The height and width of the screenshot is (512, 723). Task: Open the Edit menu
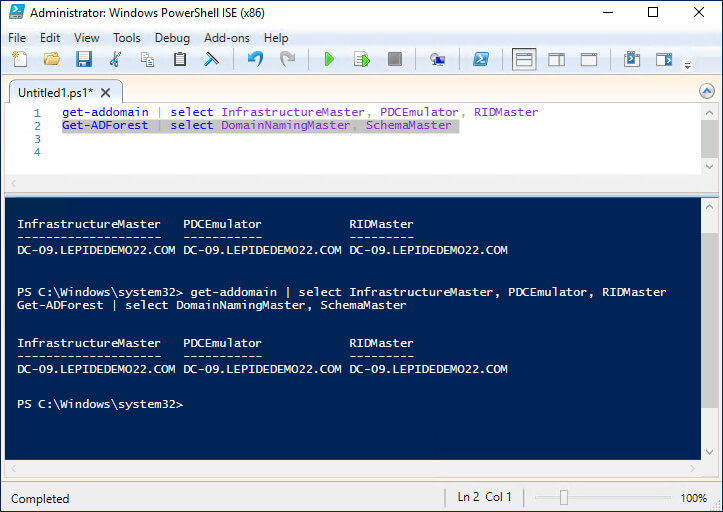click(50, 38)
